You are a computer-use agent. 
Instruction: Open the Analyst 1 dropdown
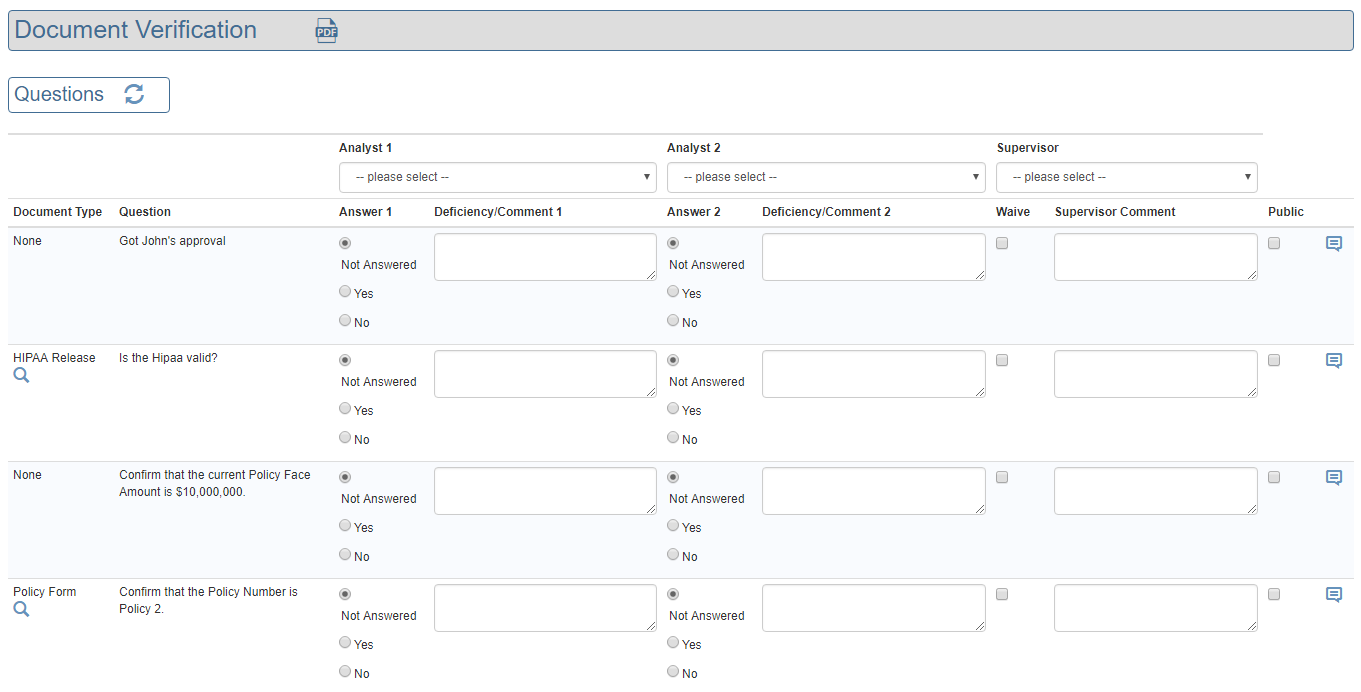[497, 177]
